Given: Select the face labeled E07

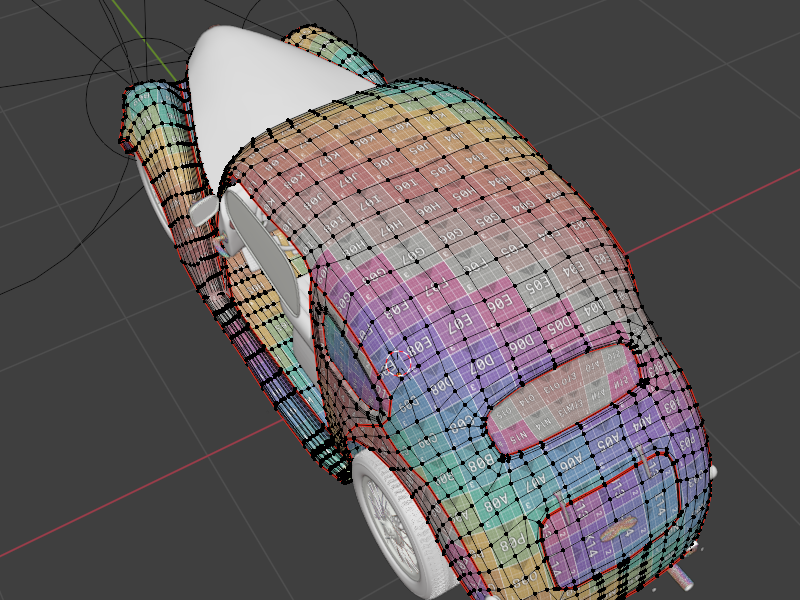Looking at the screenshot, I should tap(460, 326).
